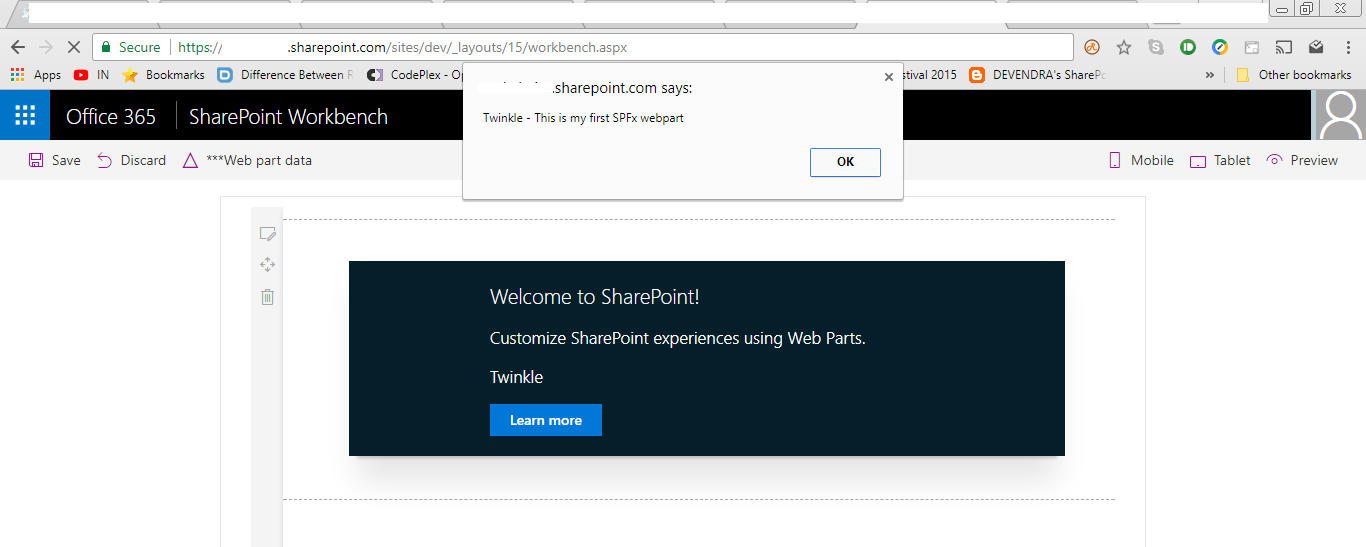
Task: Open Preview mode
Action: tap(1302, 160)
